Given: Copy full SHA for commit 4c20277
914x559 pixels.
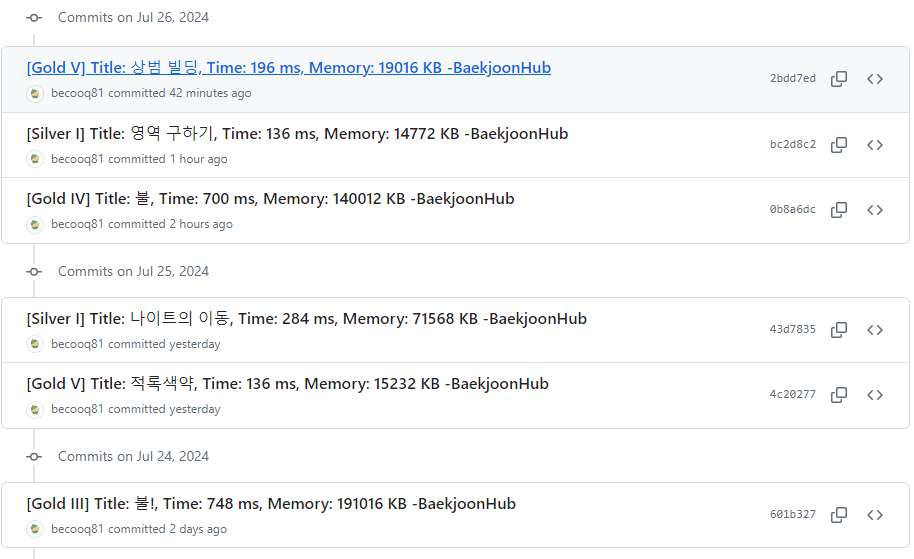Looking at the screenshot, I should [839, 395].
